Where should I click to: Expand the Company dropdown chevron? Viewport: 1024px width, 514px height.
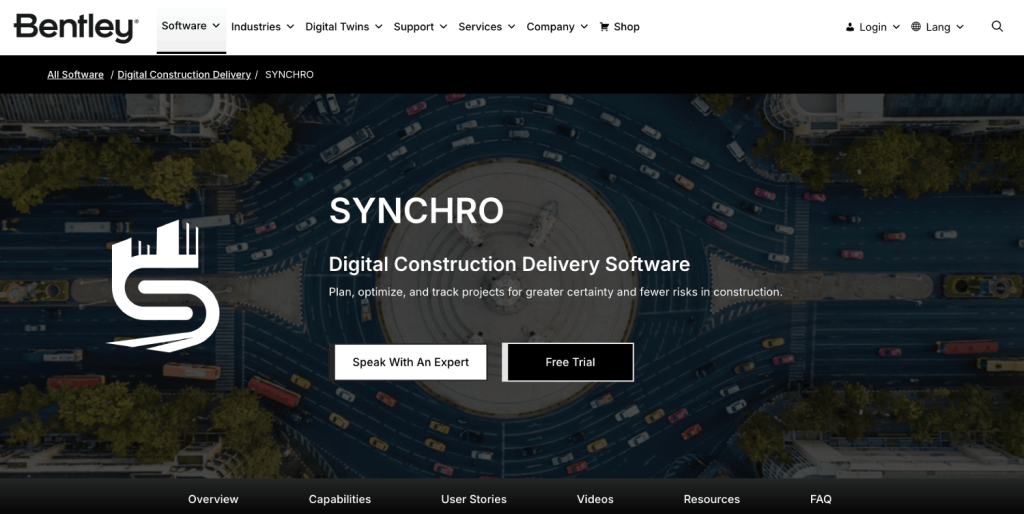click(x=584, y=27)
